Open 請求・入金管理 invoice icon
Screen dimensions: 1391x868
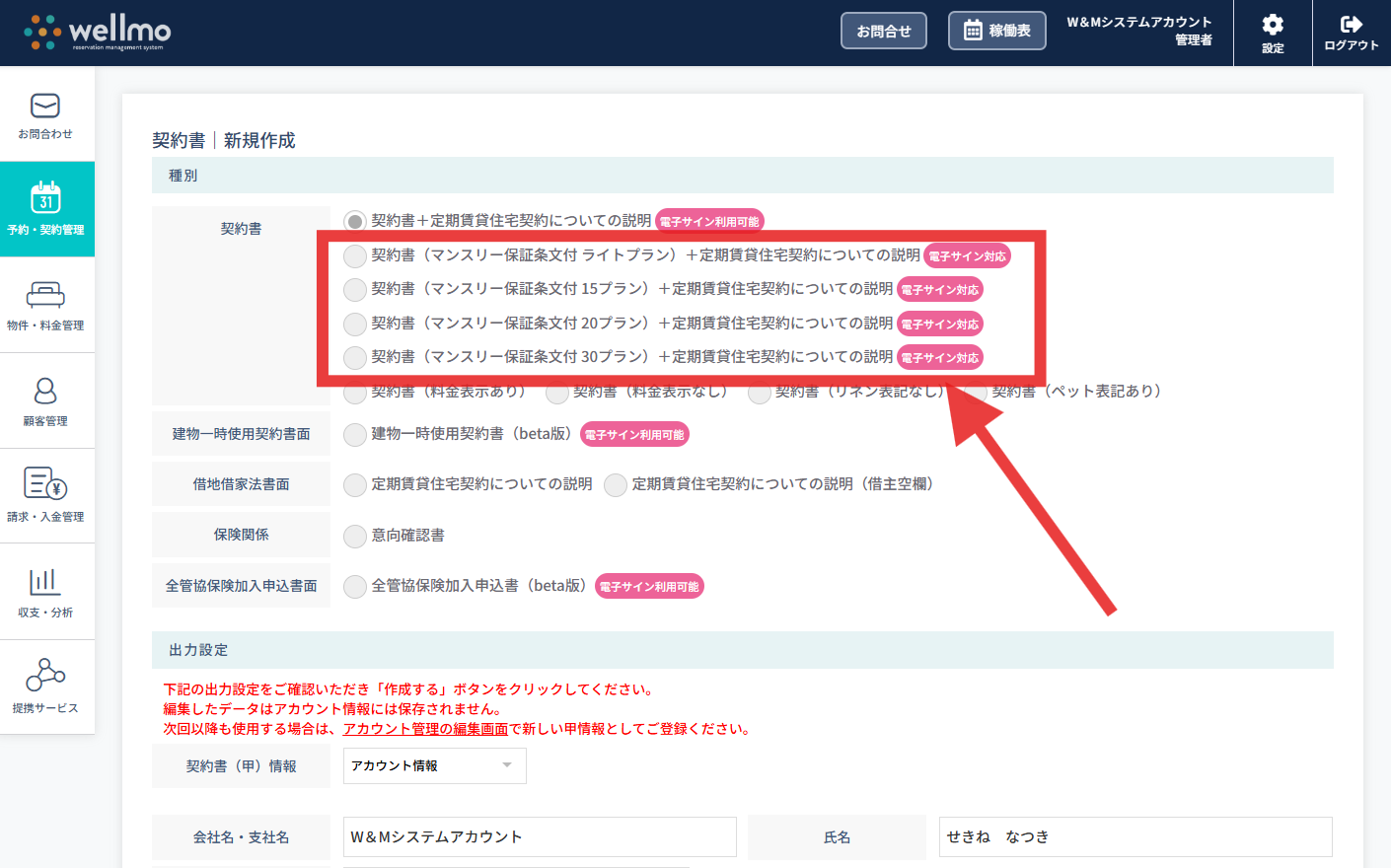45,484
